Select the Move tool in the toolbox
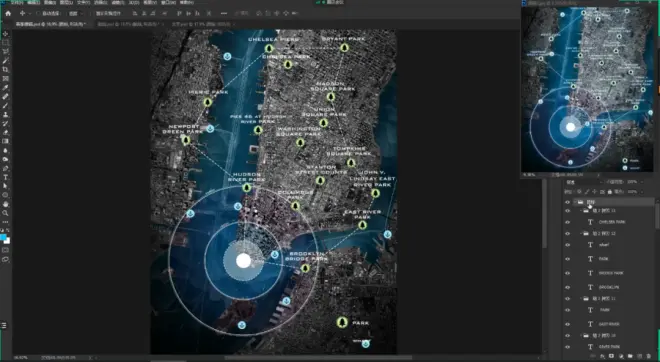 pyautogui.click(x=5, y=34)
